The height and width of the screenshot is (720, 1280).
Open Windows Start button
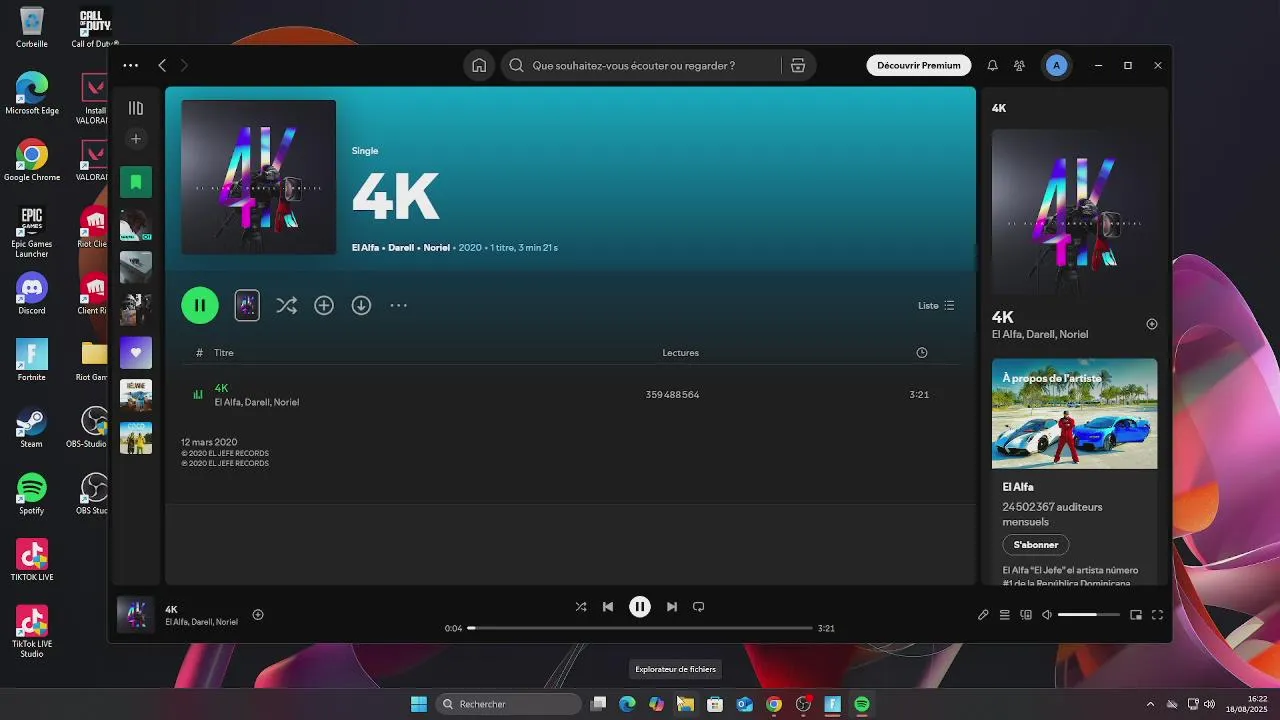pos(419,704)
